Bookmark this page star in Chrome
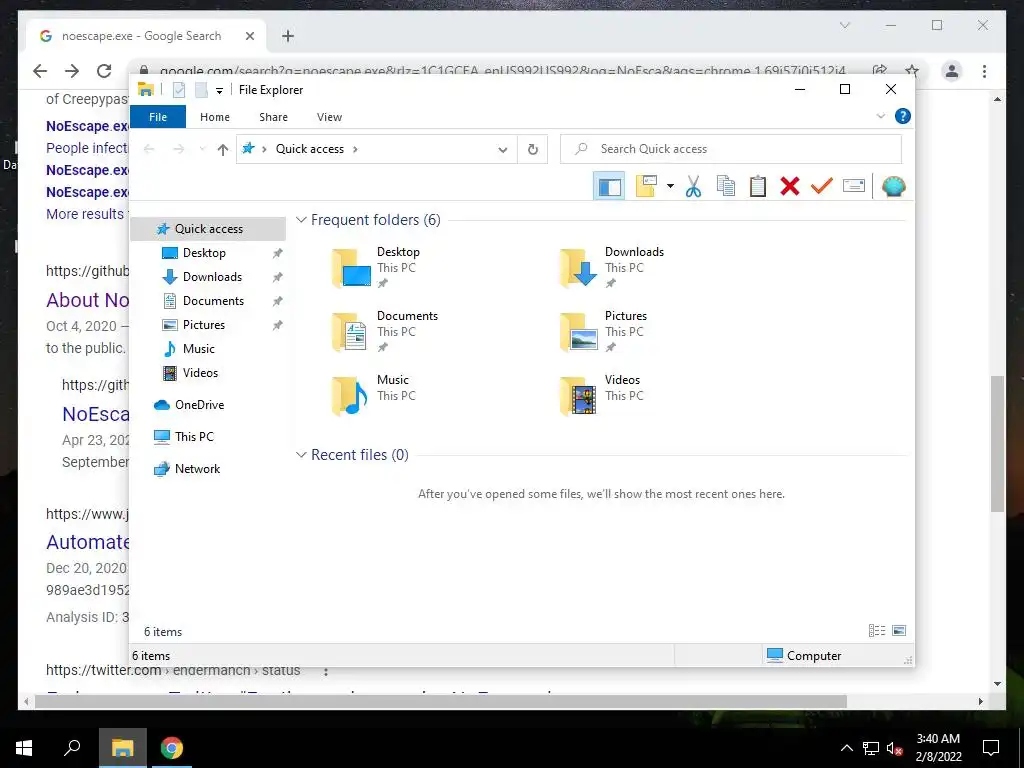 [912, 71]
